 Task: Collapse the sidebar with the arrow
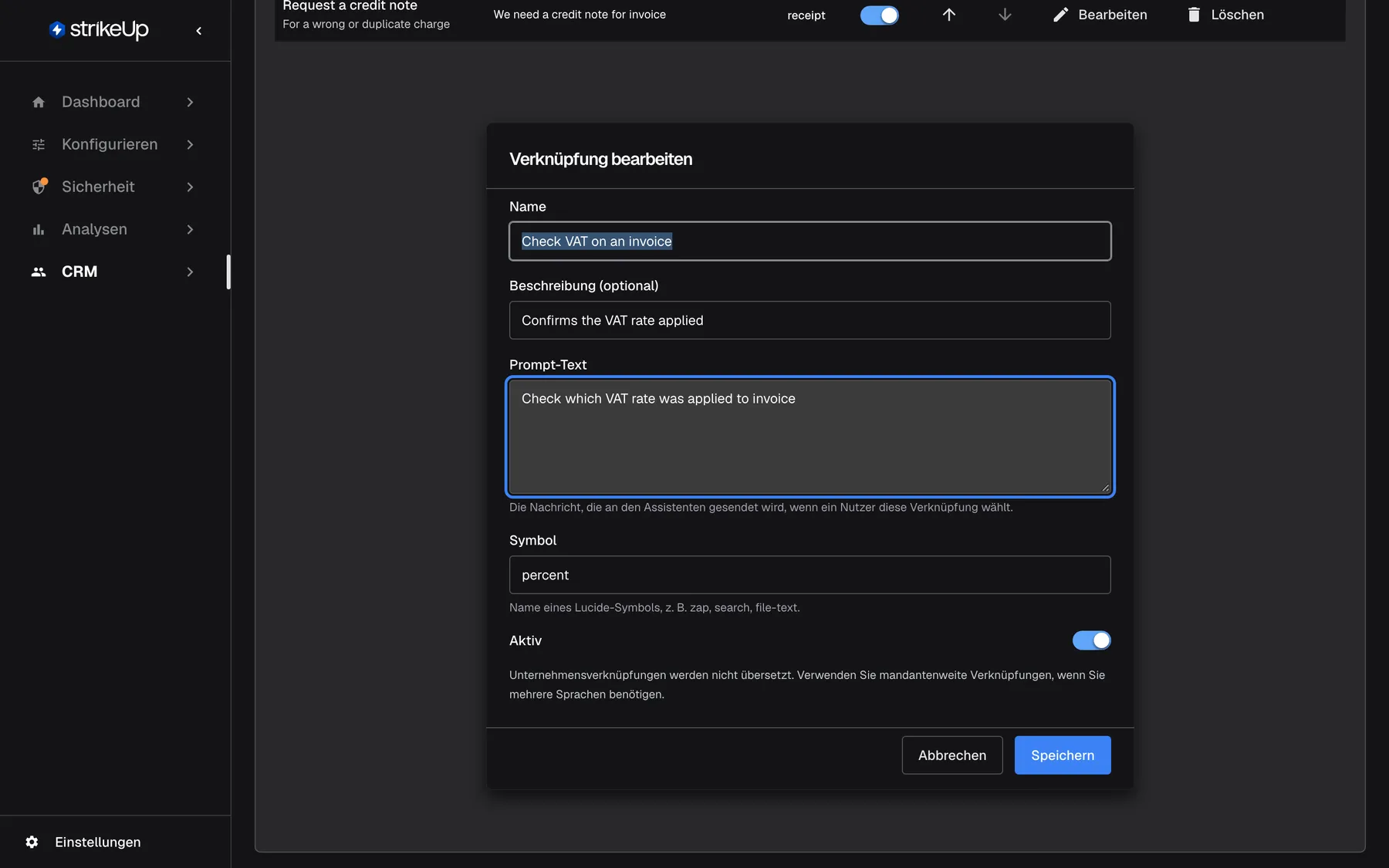[199, 31]
